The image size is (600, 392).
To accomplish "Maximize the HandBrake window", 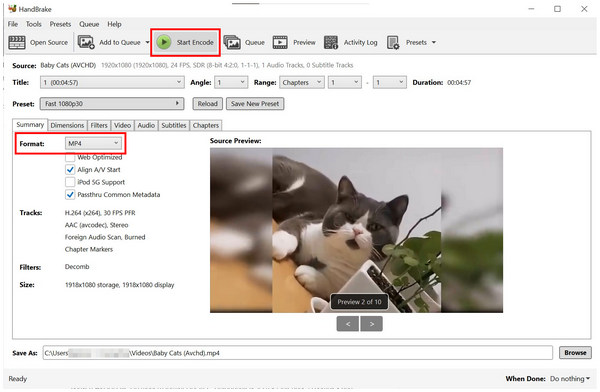I will (x=558, y=9).
